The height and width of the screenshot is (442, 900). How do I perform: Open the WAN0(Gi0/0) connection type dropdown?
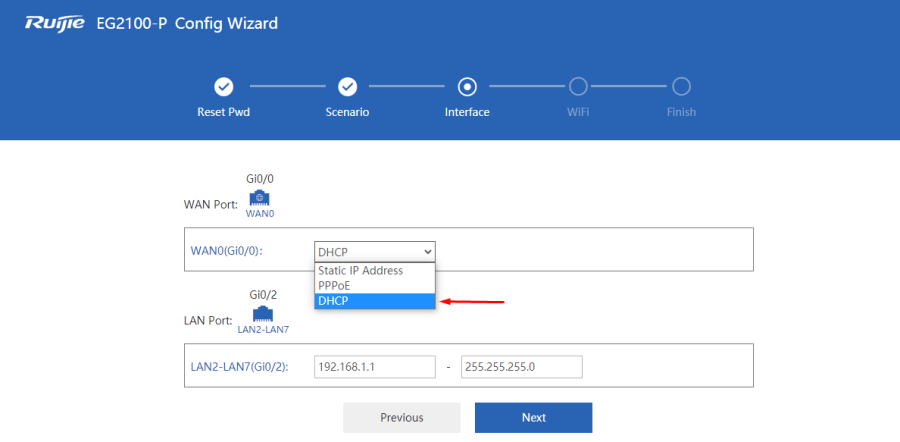[375, 251]
